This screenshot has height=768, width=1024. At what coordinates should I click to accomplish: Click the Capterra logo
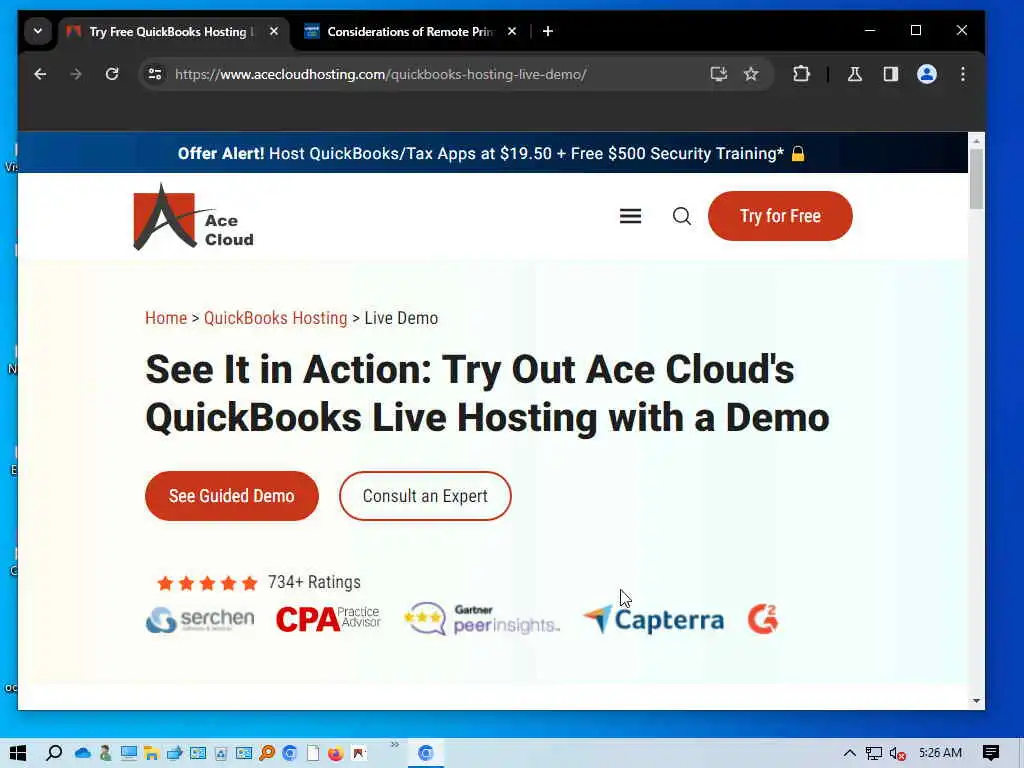click(x=654, y=619)
